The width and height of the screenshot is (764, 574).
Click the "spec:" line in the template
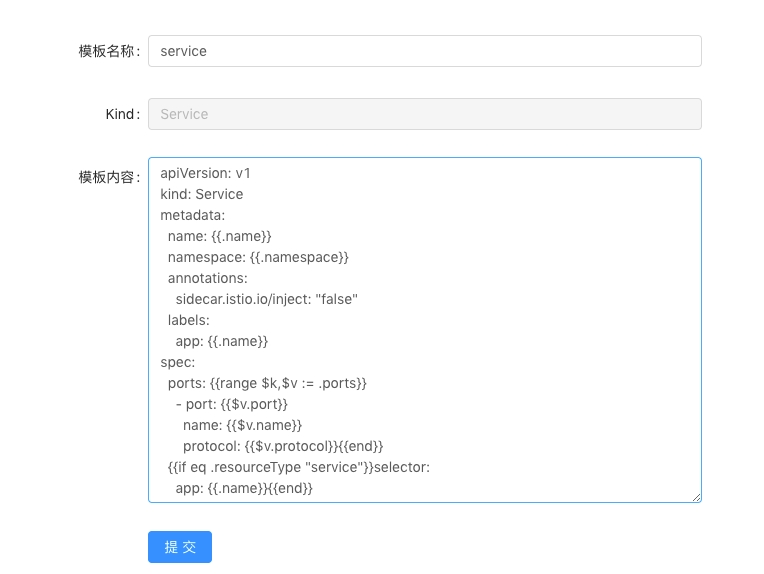[178, 362]
